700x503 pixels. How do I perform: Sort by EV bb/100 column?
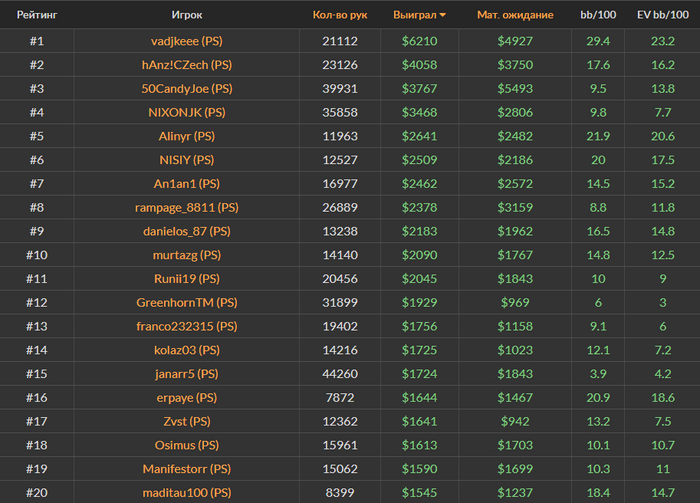click(663, 15)
